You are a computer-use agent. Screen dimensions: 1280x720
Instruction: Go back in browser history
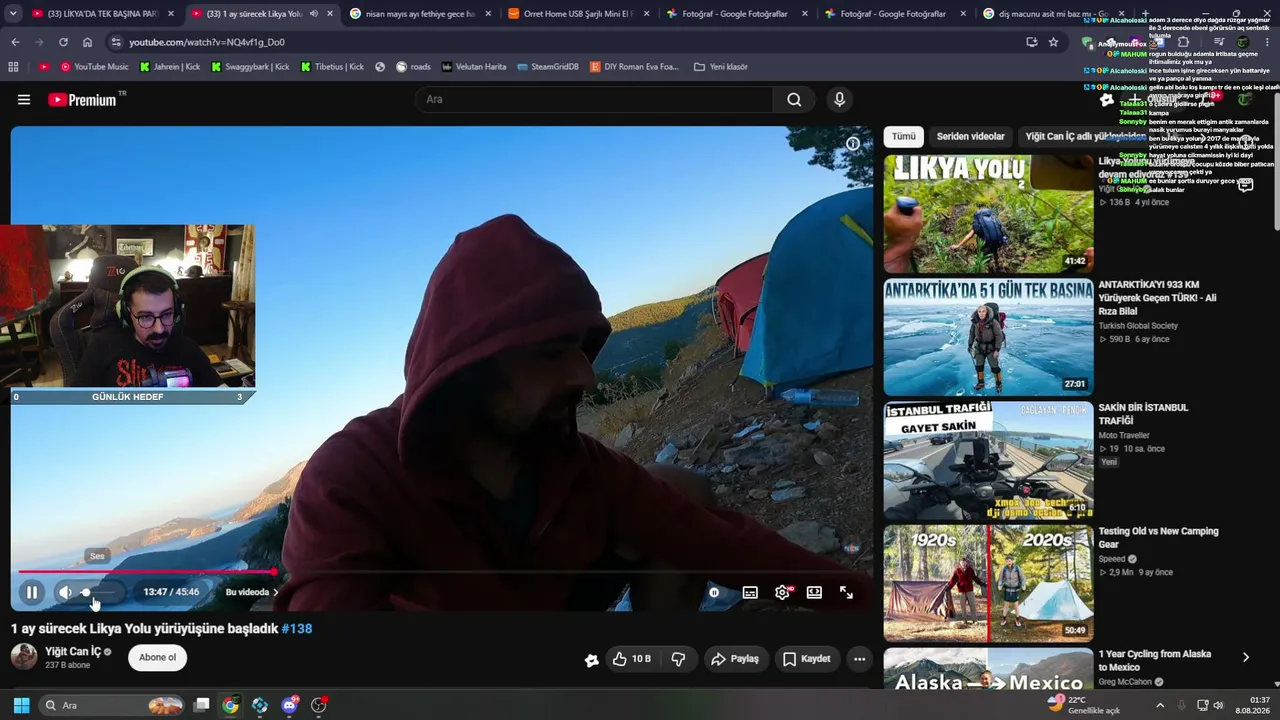[15, 42]
